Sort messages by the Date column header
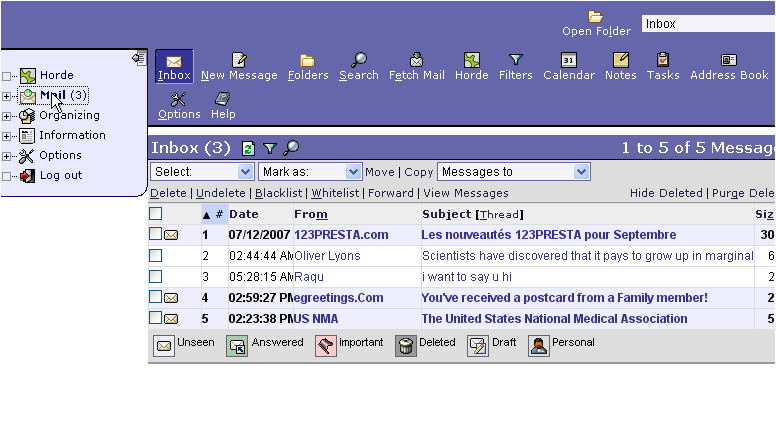776x422 pixels. pos(243,214)
